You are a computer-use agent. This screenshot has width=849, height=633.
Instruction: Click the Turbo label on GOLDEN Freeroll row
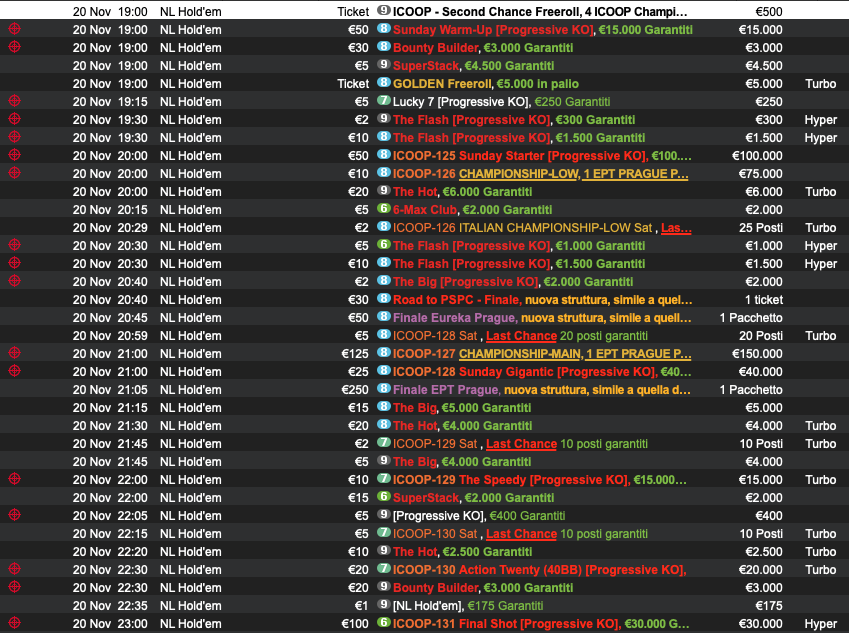pos(820,84)
